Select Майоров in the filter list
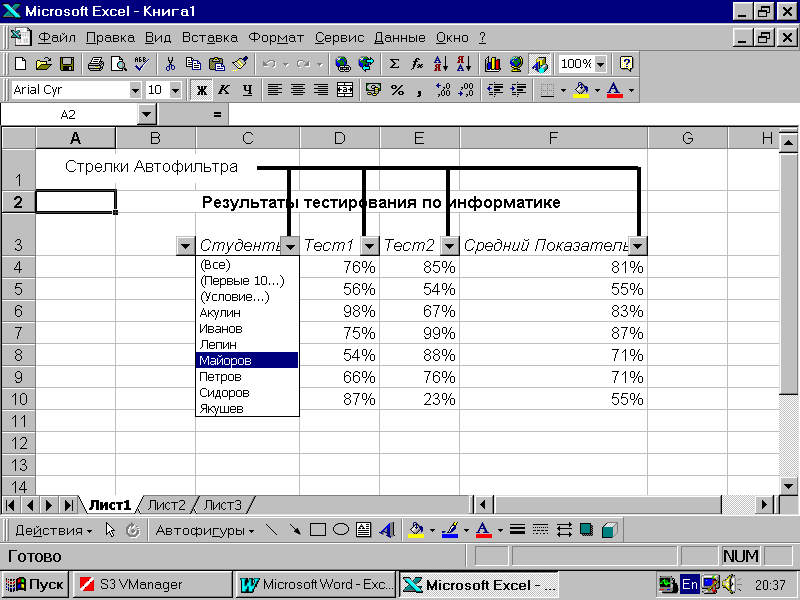The height and width of the screenshot is (600, 800). [247, 361]
